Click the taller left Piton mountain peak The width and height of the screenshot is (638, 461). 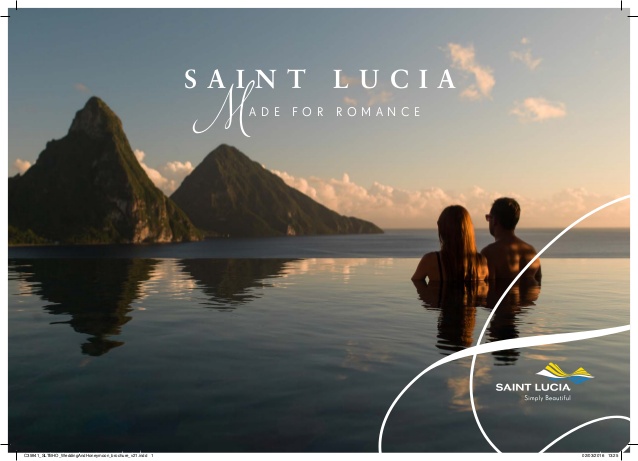[x=96, y=118]
